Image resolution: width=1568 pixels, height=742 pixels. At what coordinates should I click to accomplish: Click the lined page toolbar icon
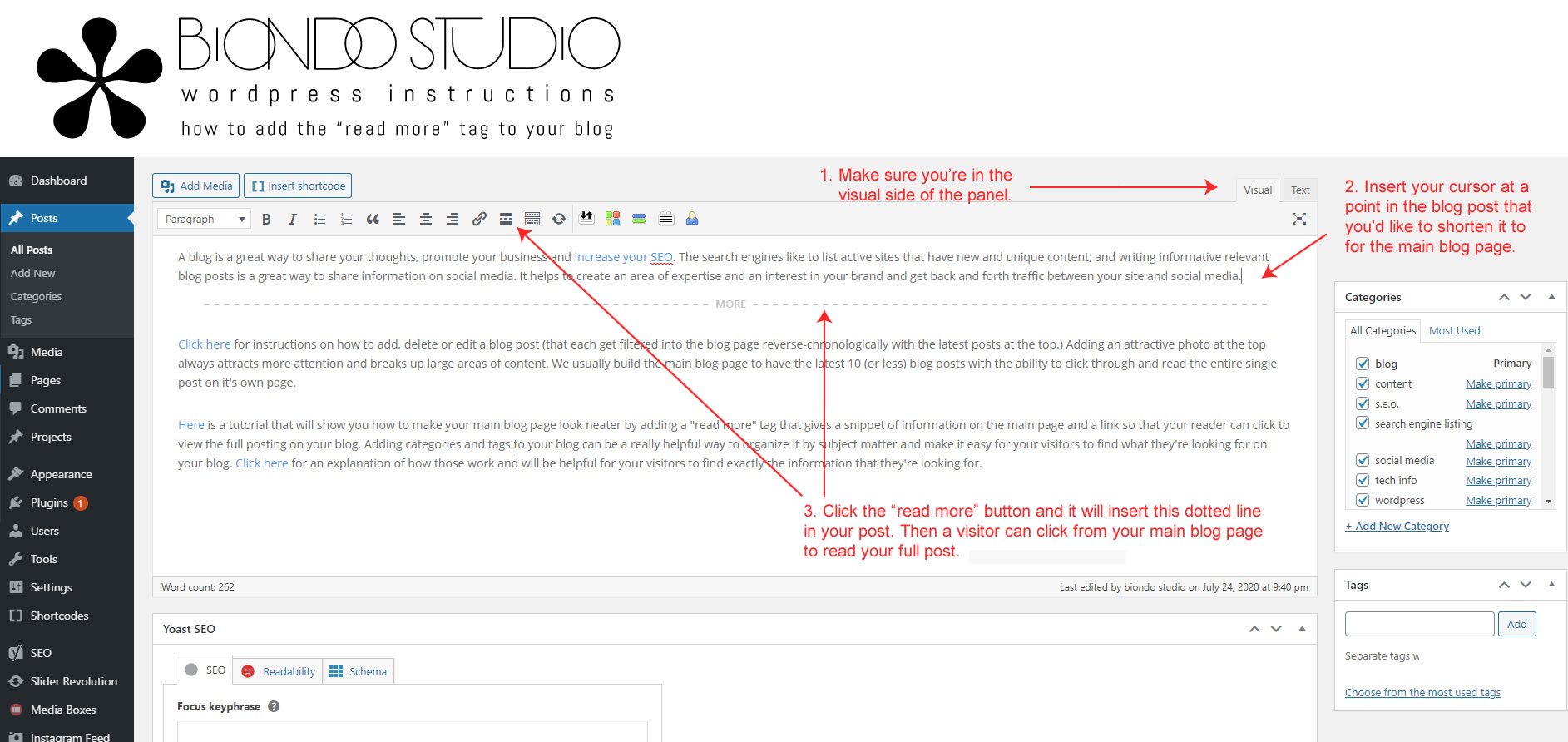[x=666, y=219]
